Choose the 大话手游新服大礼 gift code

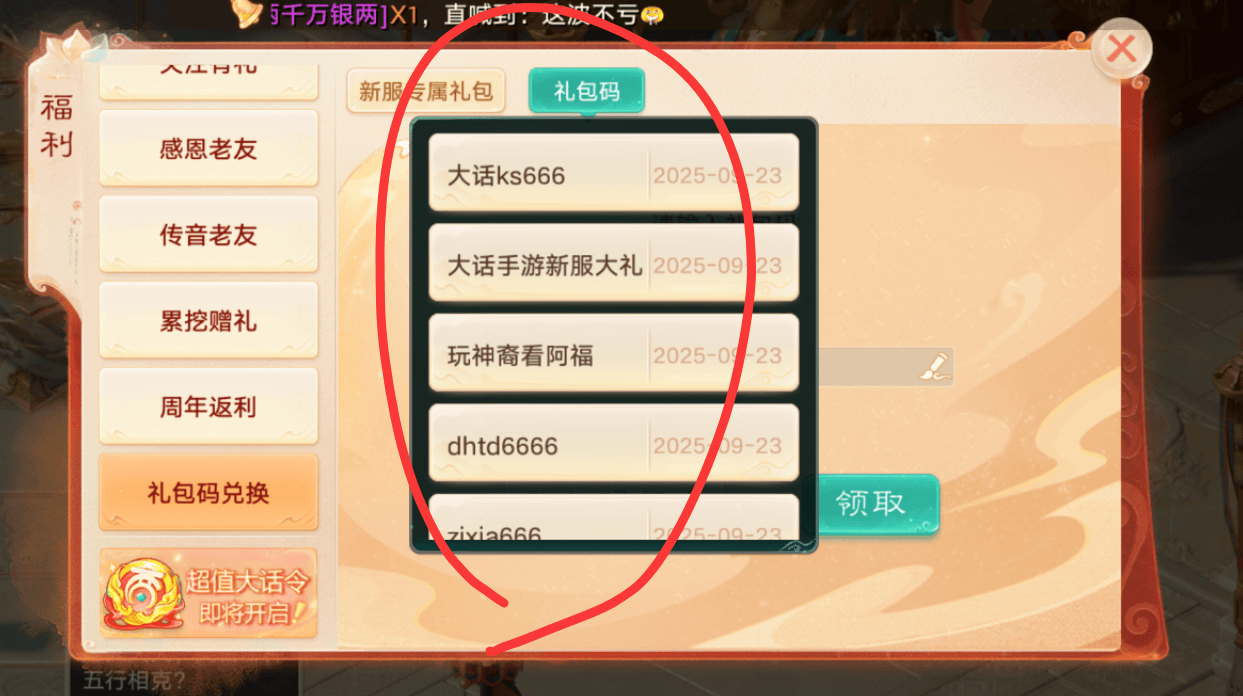click(x=614, y=263)
